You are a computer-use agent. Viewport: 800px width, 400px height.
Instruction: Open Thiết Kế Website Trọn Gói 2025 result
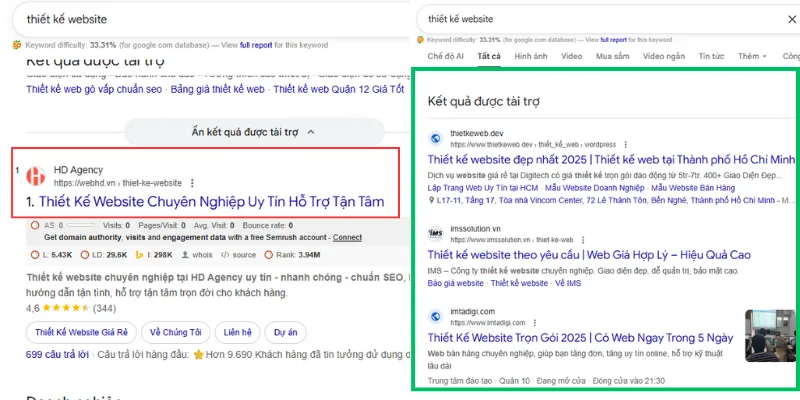(580, 338)
